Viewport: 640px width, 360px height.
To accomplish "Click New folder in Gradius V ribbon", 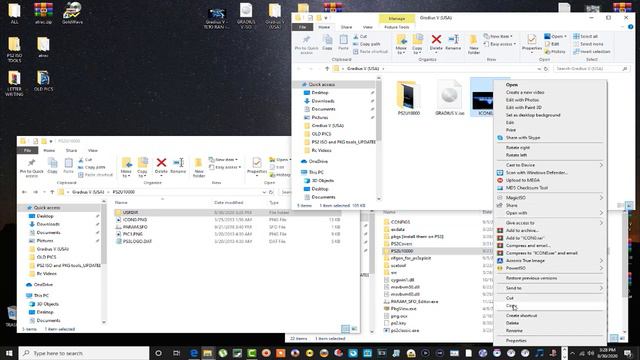I will 473,44.
